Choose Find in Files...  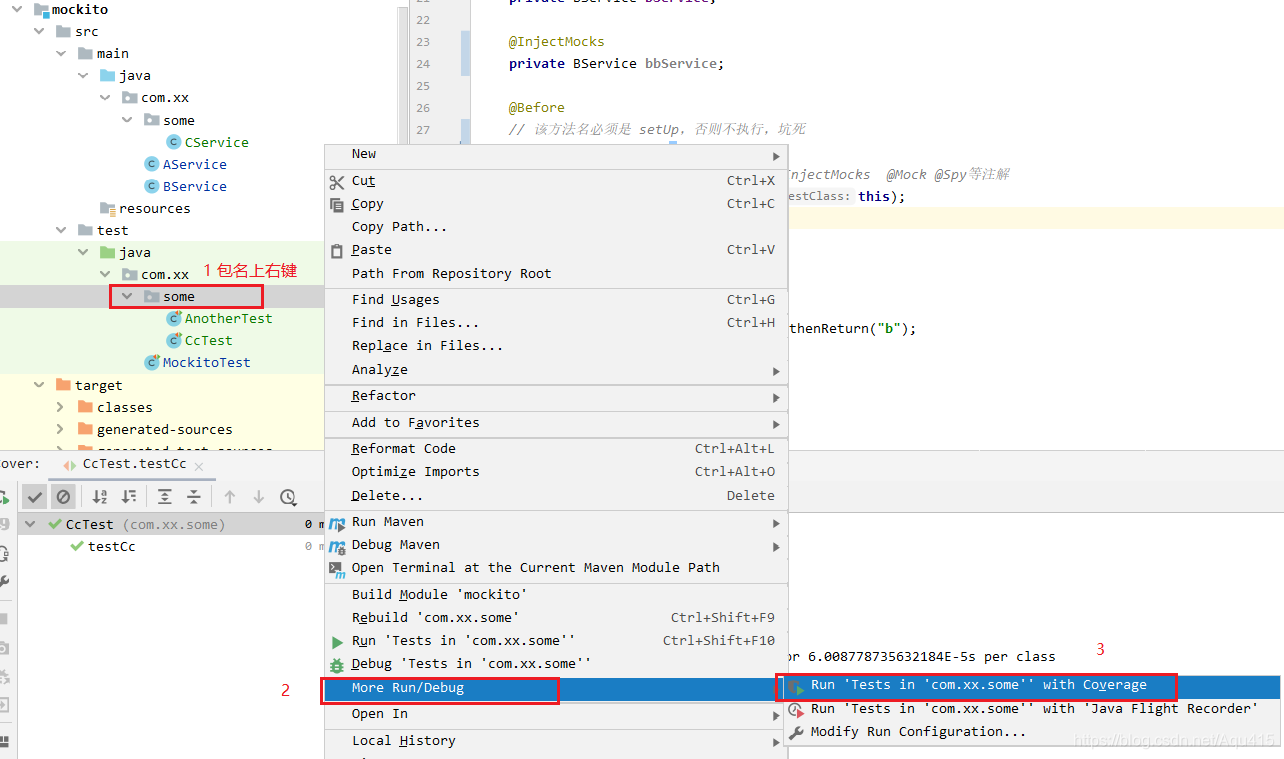pos(557,322)
